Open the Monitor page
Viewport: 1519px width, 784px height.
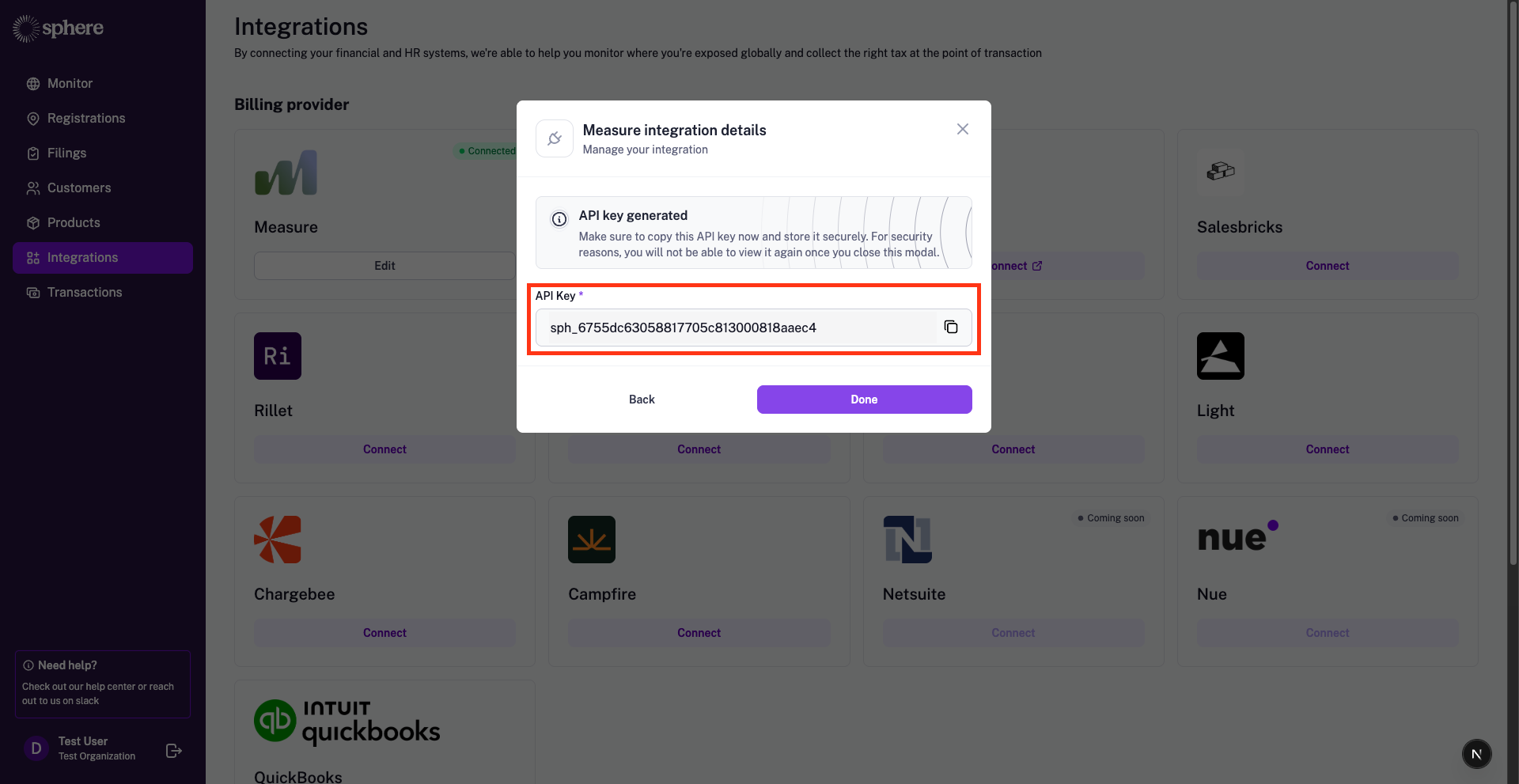coord(70,84)
